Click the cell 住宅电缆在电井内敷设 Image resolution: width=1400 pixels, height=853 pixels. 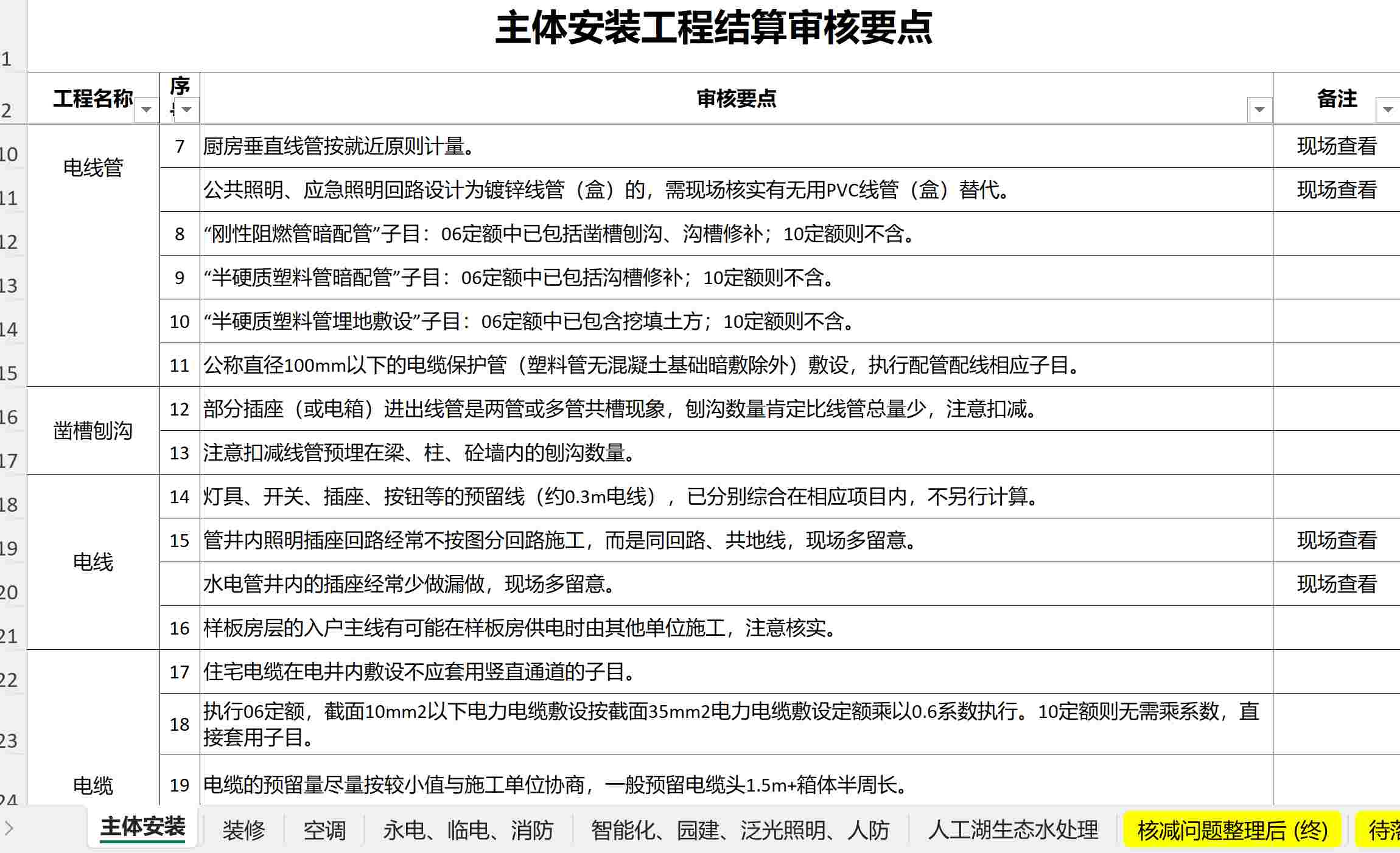[737, 672]
